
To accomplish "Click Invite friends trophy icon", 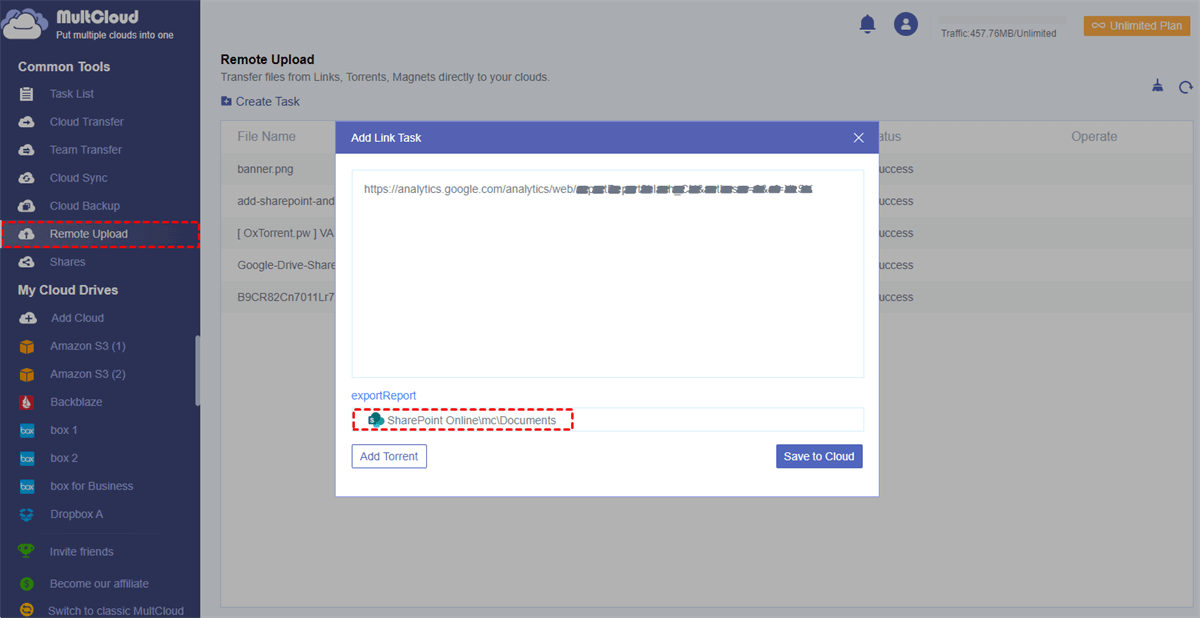I will click(27, 551).
